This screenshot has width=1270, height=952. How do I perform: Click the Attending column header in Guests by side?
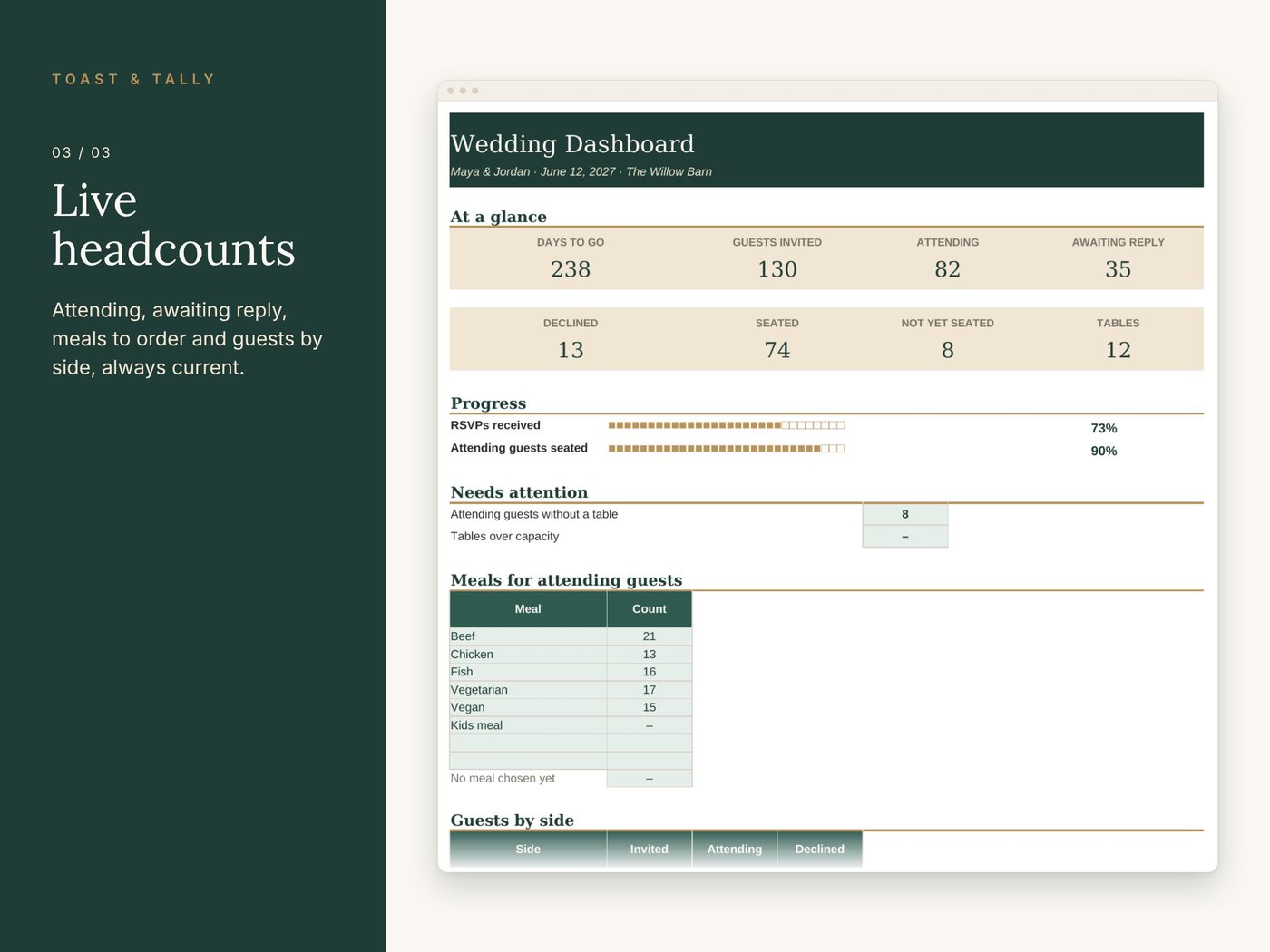point(735,849)
